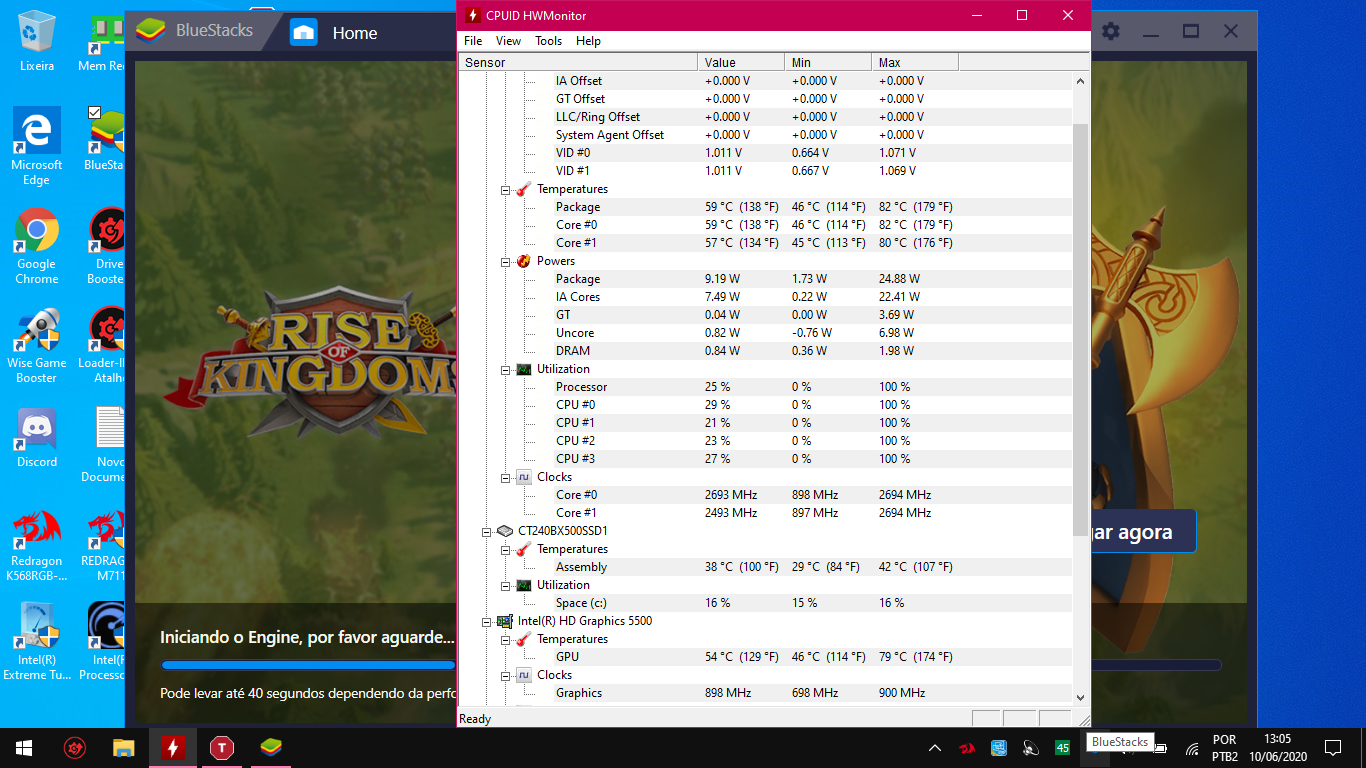Image resolution: width=1366 pixels, height=768 pixels.
Task: Click the green 45 tray temperature icon
Action: click(x=1062, y=748)
